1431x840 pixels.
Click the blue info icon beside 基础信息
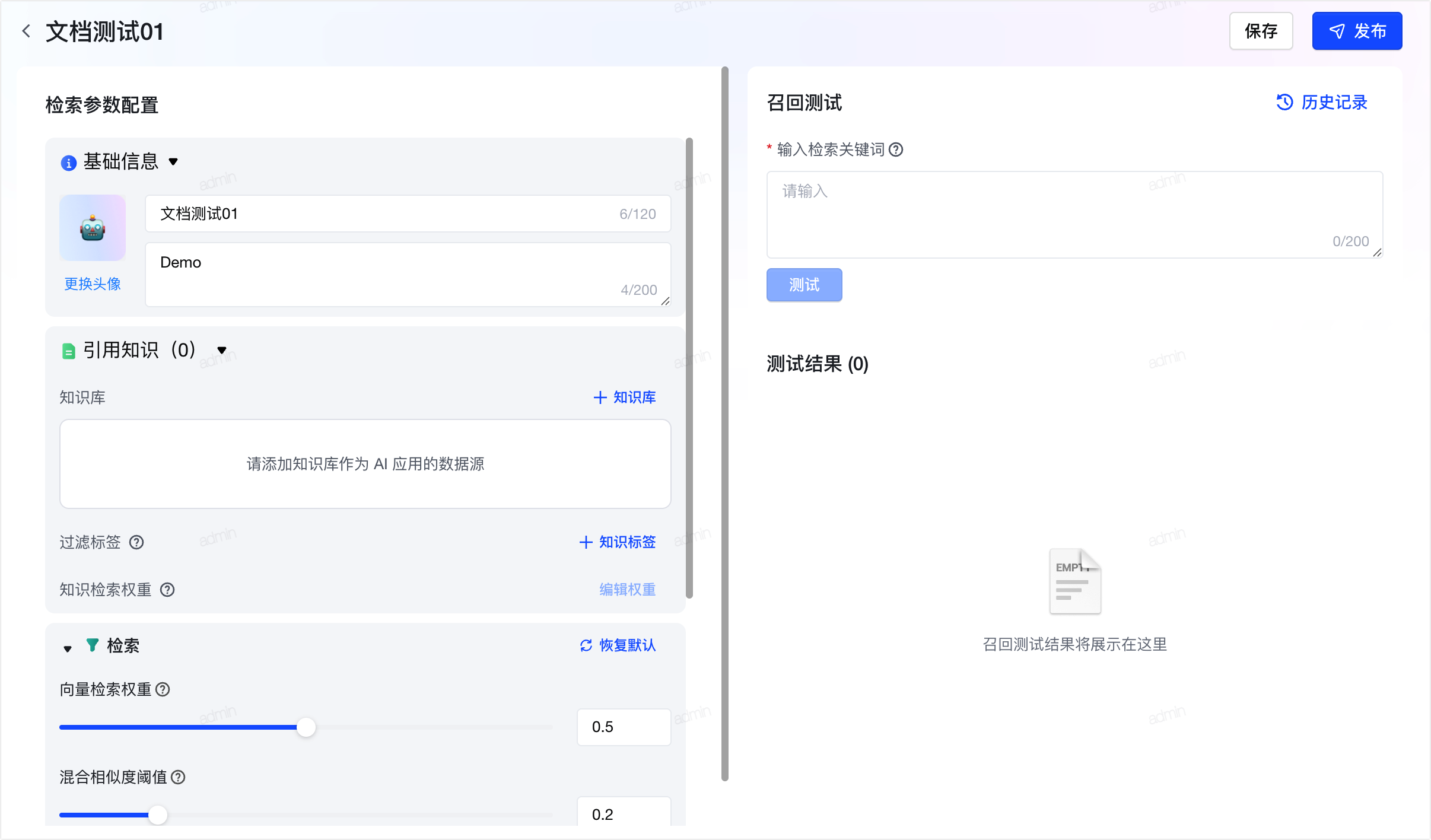69,163
